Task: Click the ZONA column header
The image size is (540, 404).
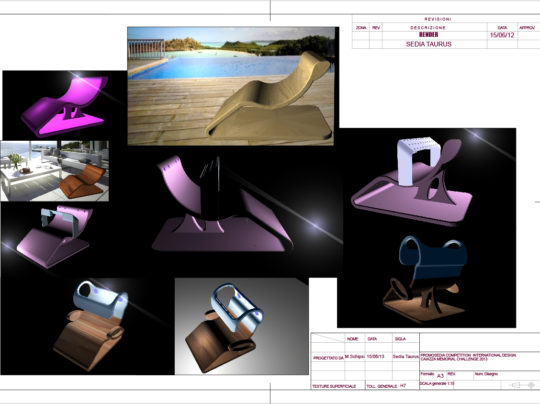Action: [361, 28]
